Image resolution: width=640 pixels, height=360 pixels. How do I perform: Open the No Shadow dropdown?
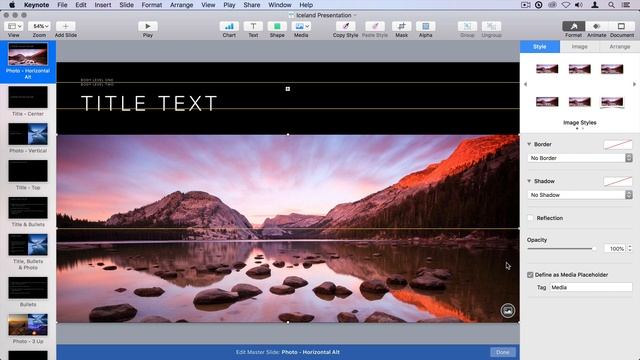pos(580,195)
